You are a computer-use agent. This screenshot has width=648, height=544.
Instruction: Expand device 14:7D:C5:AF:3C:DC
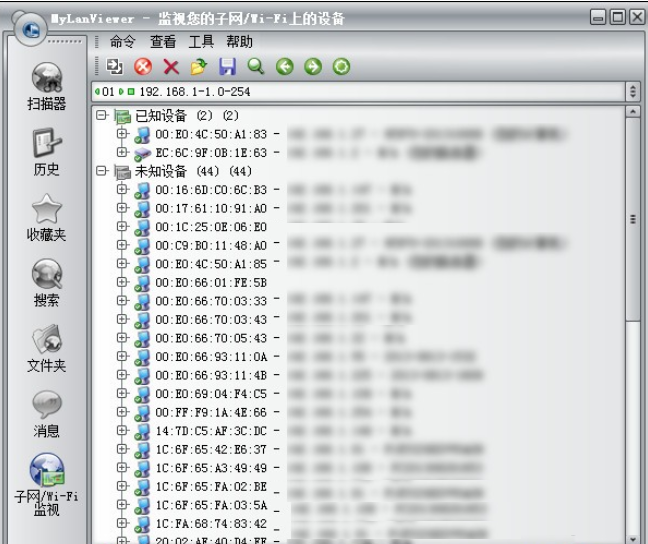pyautogui.click(x=122, y=430)
